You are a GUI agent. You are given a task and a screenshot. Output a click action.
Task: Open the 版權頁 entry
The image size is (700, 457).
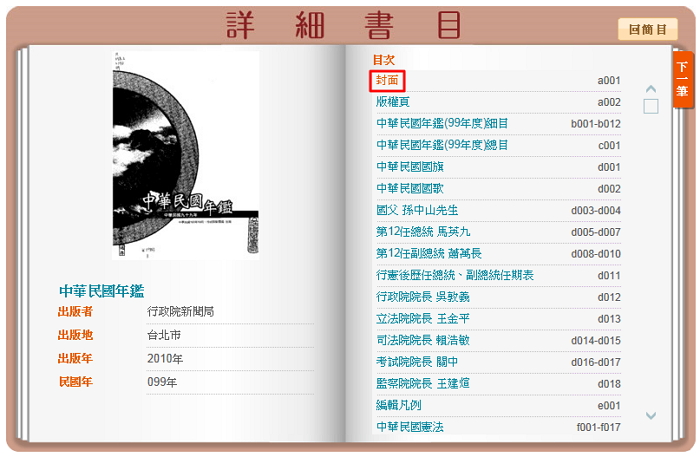[x=393, y=102]
